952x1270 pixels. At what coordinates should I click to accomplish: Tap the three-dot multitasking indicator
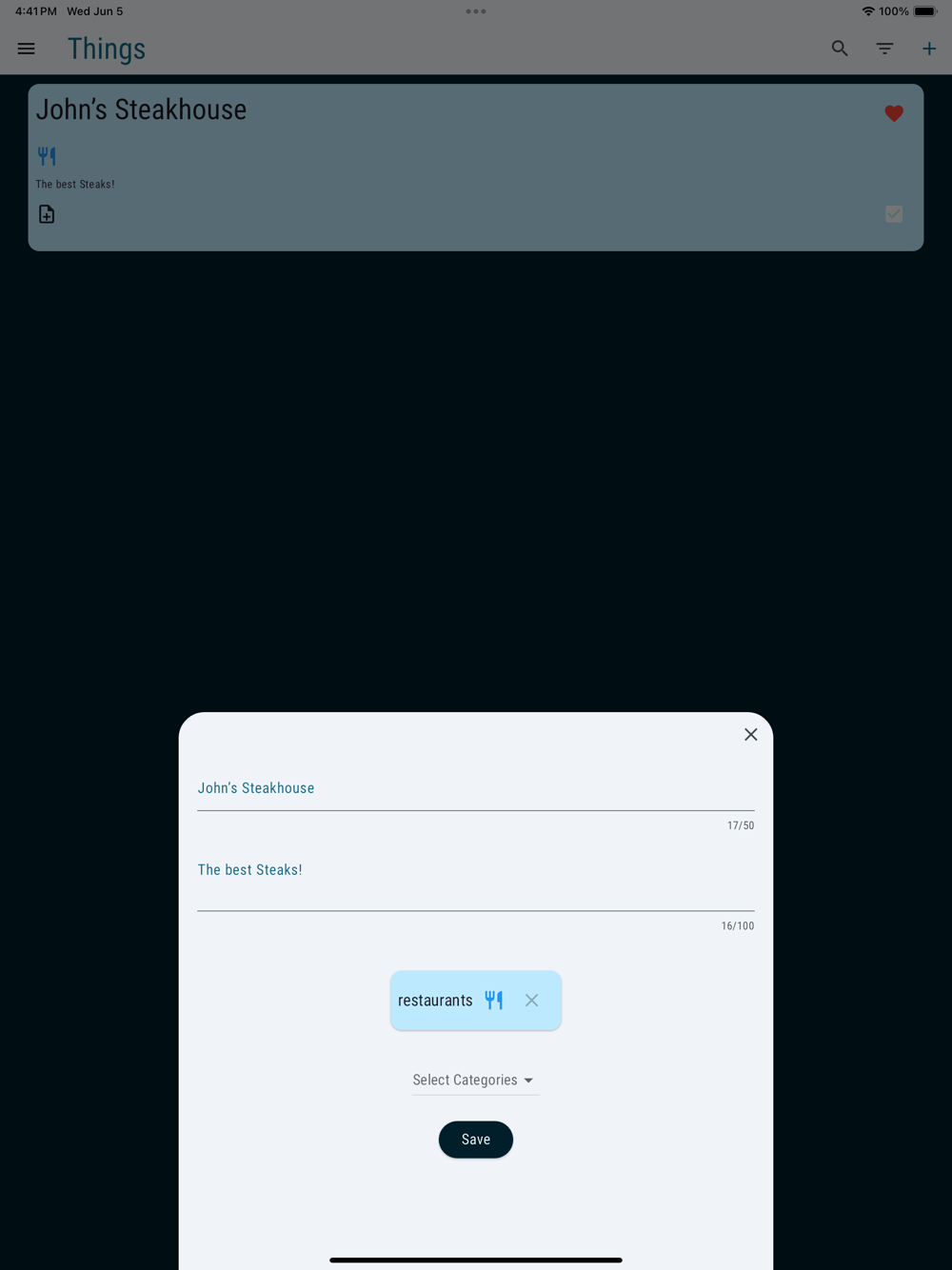476,11
